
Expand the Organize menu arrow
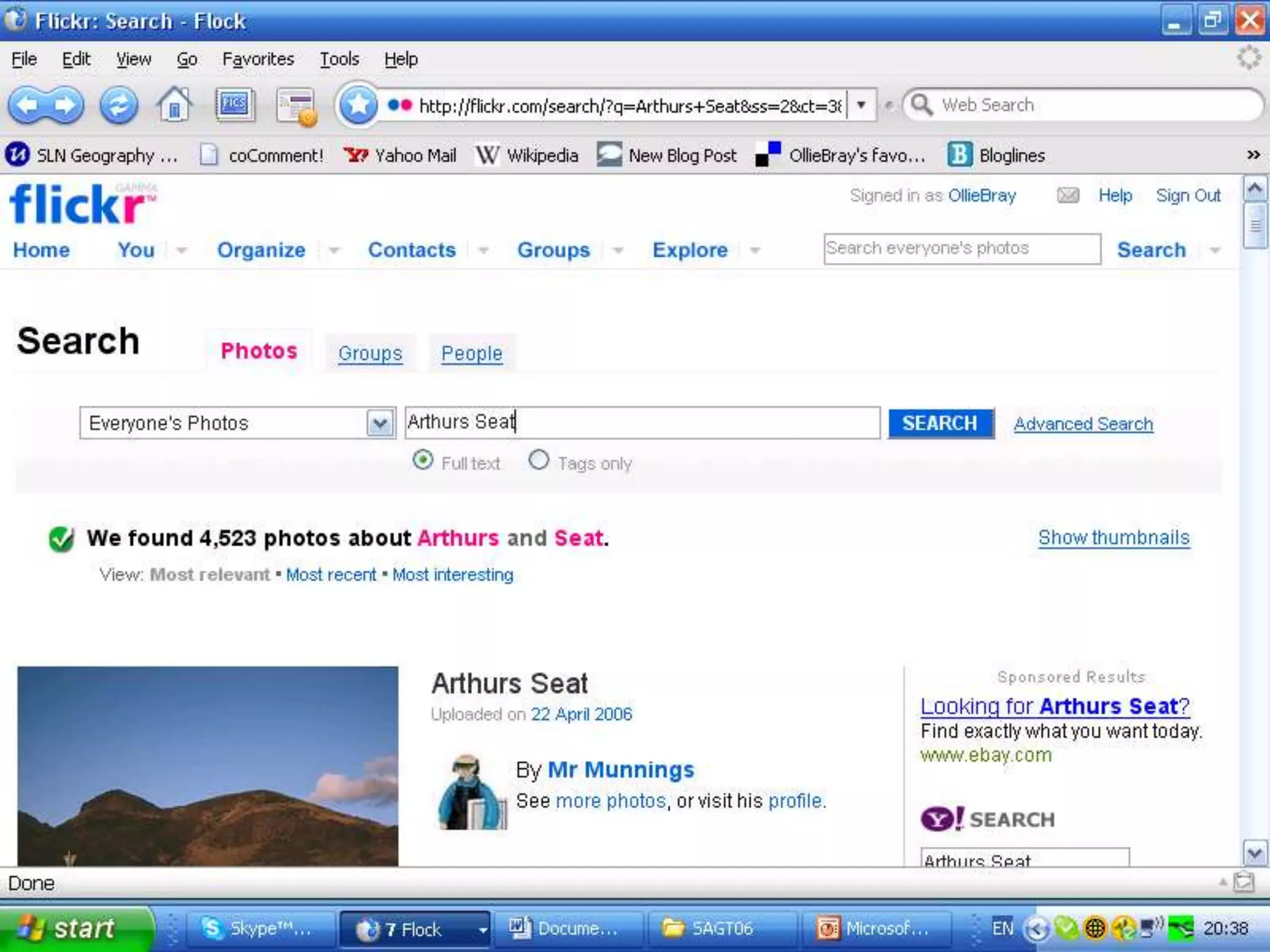[x=334, y=250]
